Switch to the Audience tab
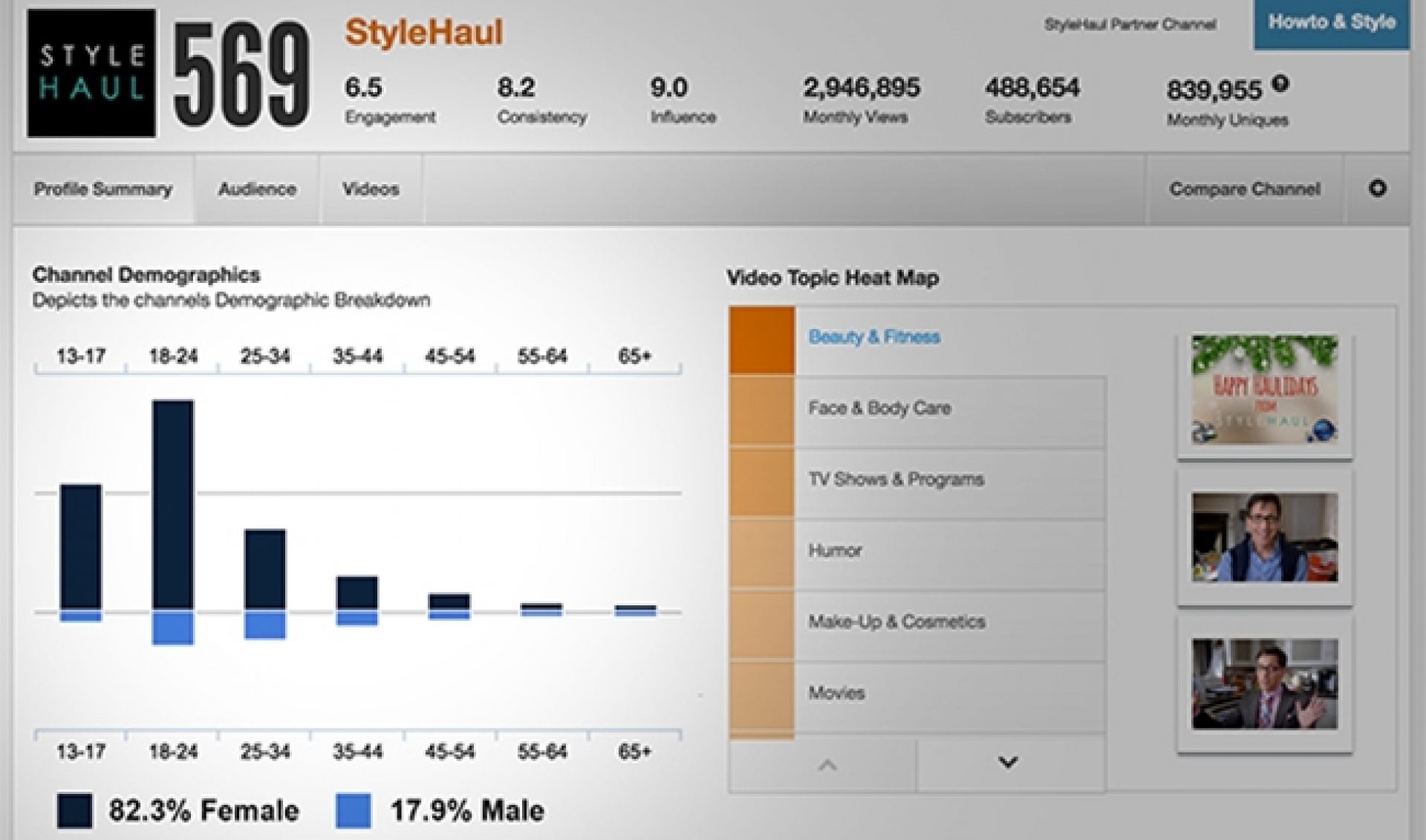1426x840 pixels. pyautogui.click(x=256, y=189)
